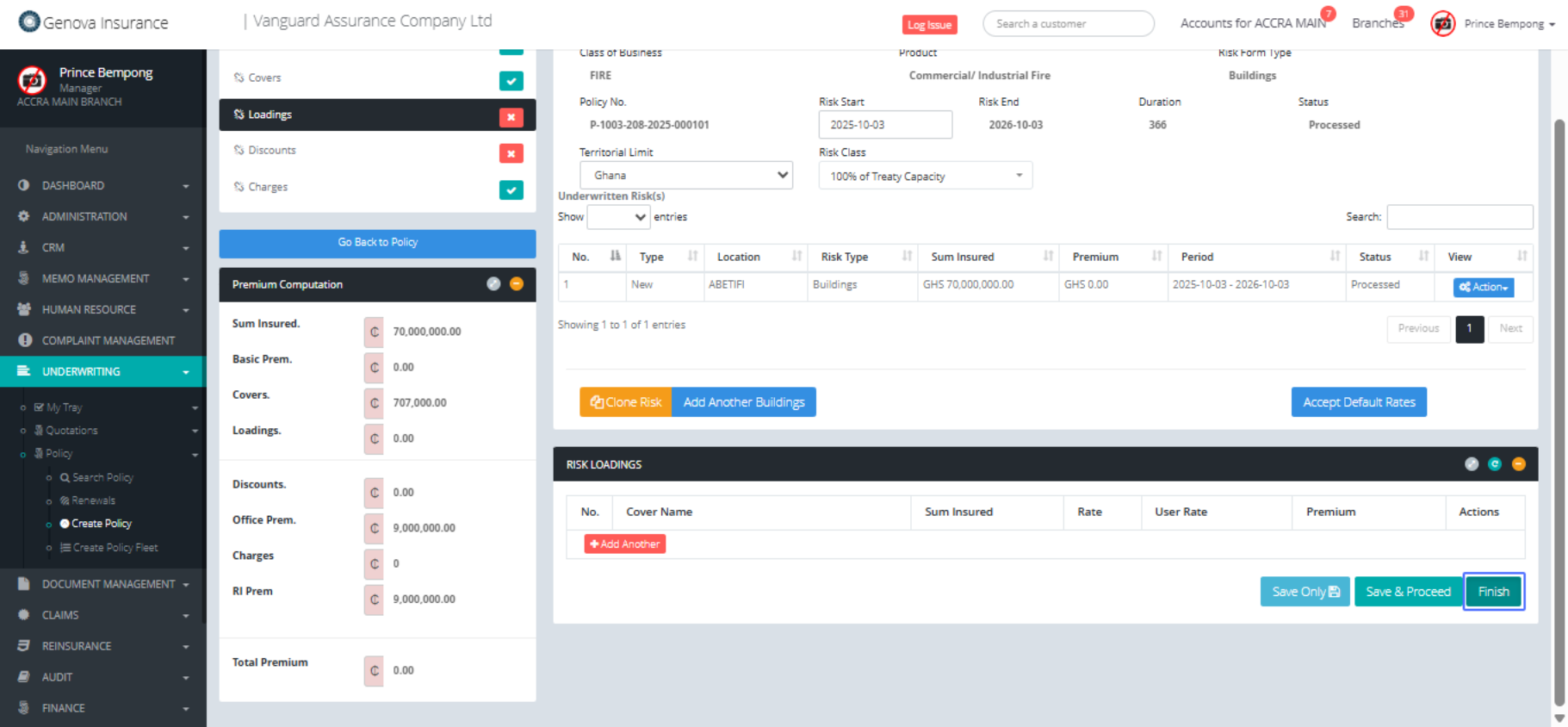The width and height of the screenshot is (1568, 727).
Task: Click the Search a customer field
Action: [1068, 24]
